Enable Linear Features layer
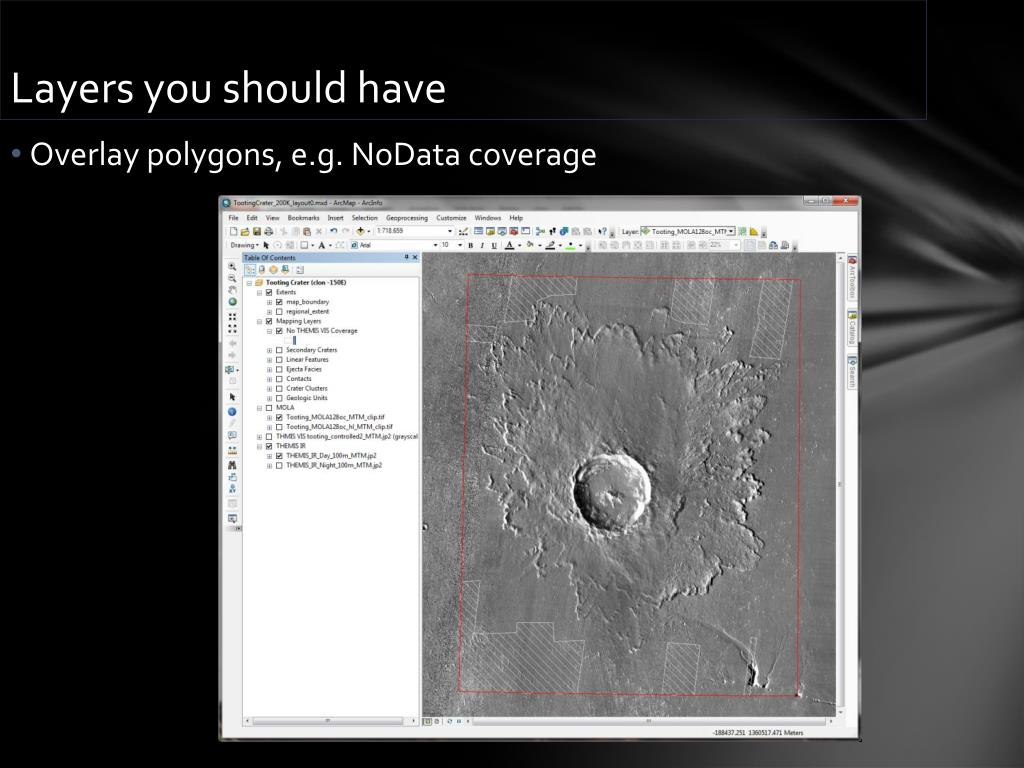This screenshot has height=768, width=1024. tap(280, 360)
